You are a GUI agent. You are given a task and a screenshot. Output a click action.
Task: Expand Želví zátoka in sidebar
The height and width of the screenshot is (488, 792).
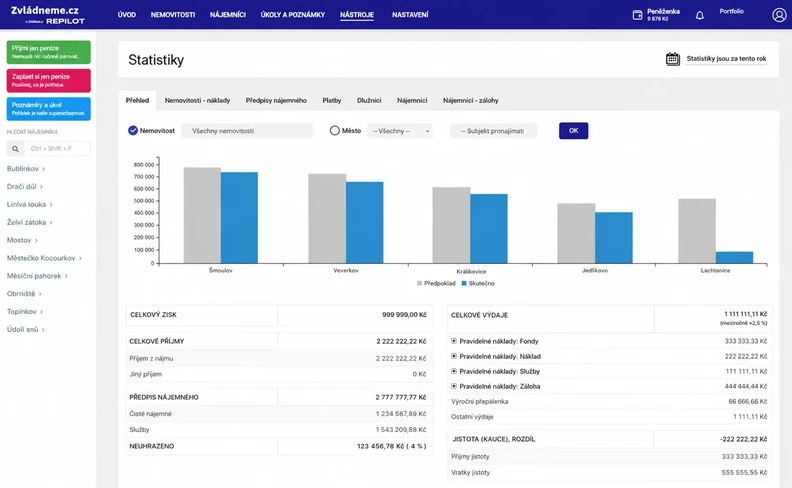click(x=29, y=222)
